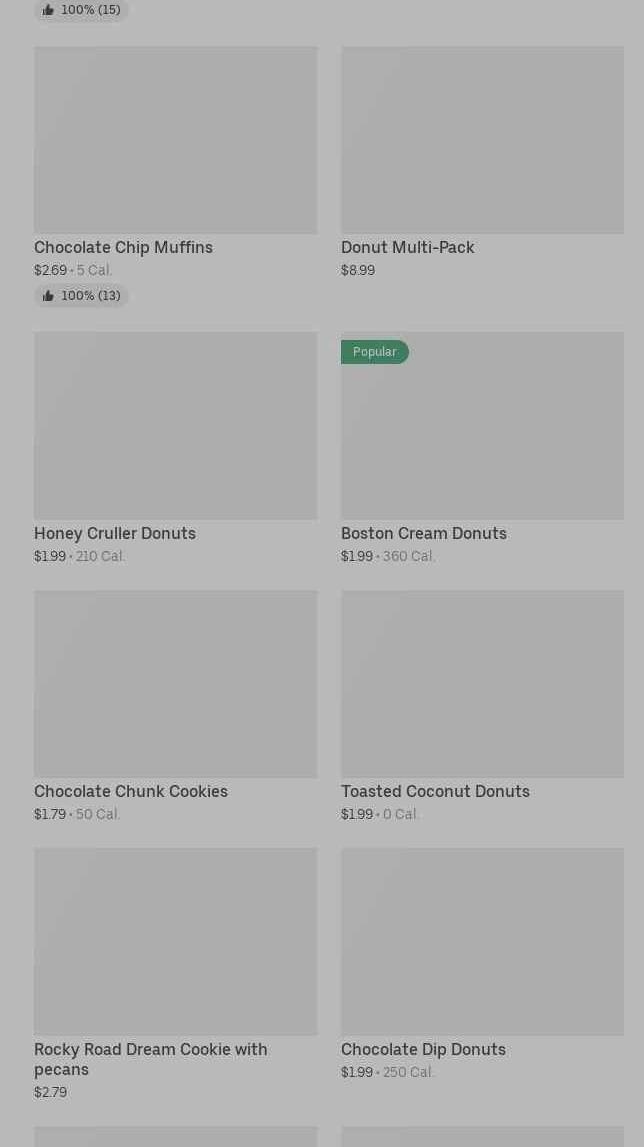Open Honey Cruller Donuts item name
The image size is (644, 1147).
(115, 533)
